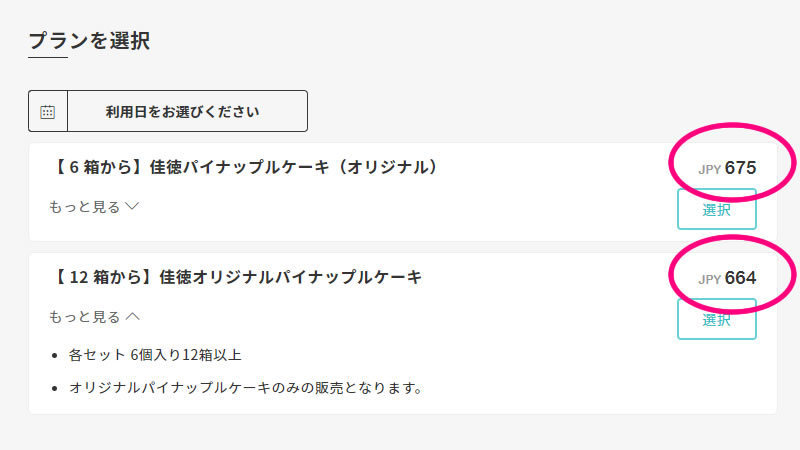Select the 6箱 plan with 選択 button
This screenshot has width=800, height=450.
pos(716,209)
